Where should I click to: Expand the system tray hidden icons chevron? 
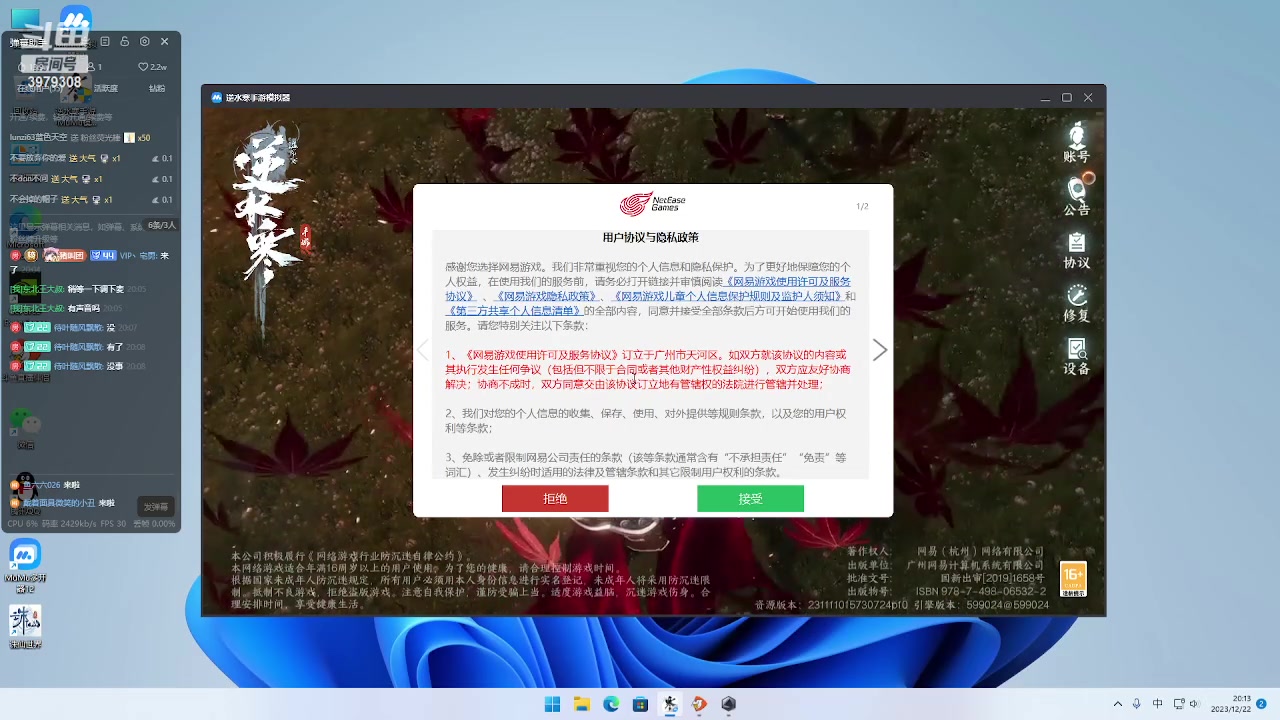(1118, 704)
